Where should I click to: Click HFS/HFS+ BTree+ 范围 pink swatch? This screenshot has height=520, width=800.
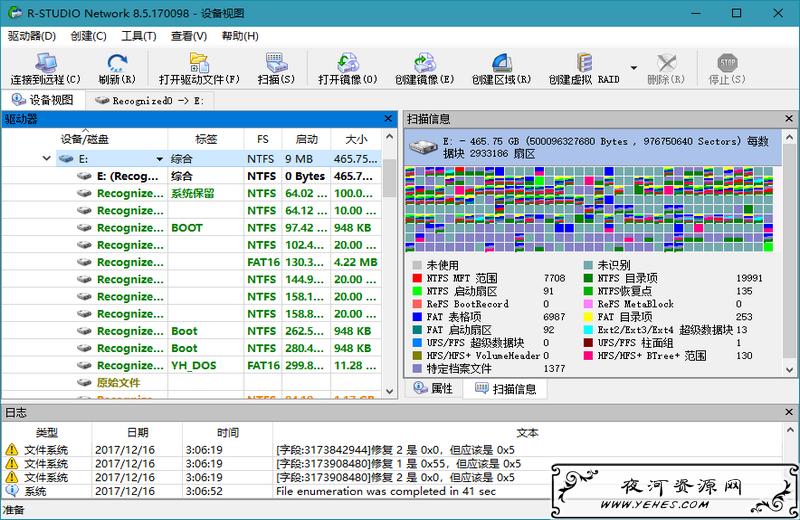(588, 356)
